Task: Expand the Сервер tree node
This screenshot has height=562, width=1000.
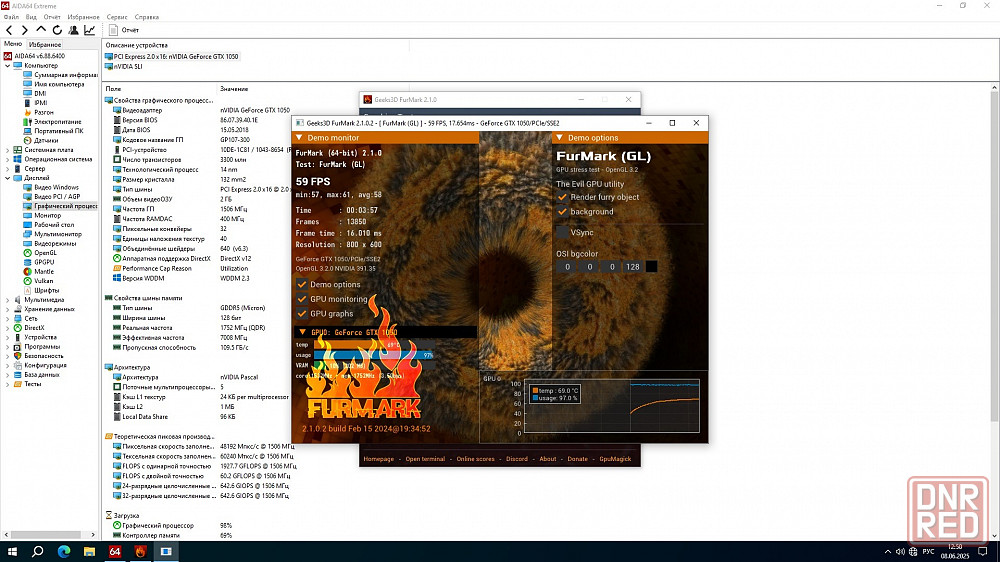Action: pyautogui.click(x=8, y=169)
